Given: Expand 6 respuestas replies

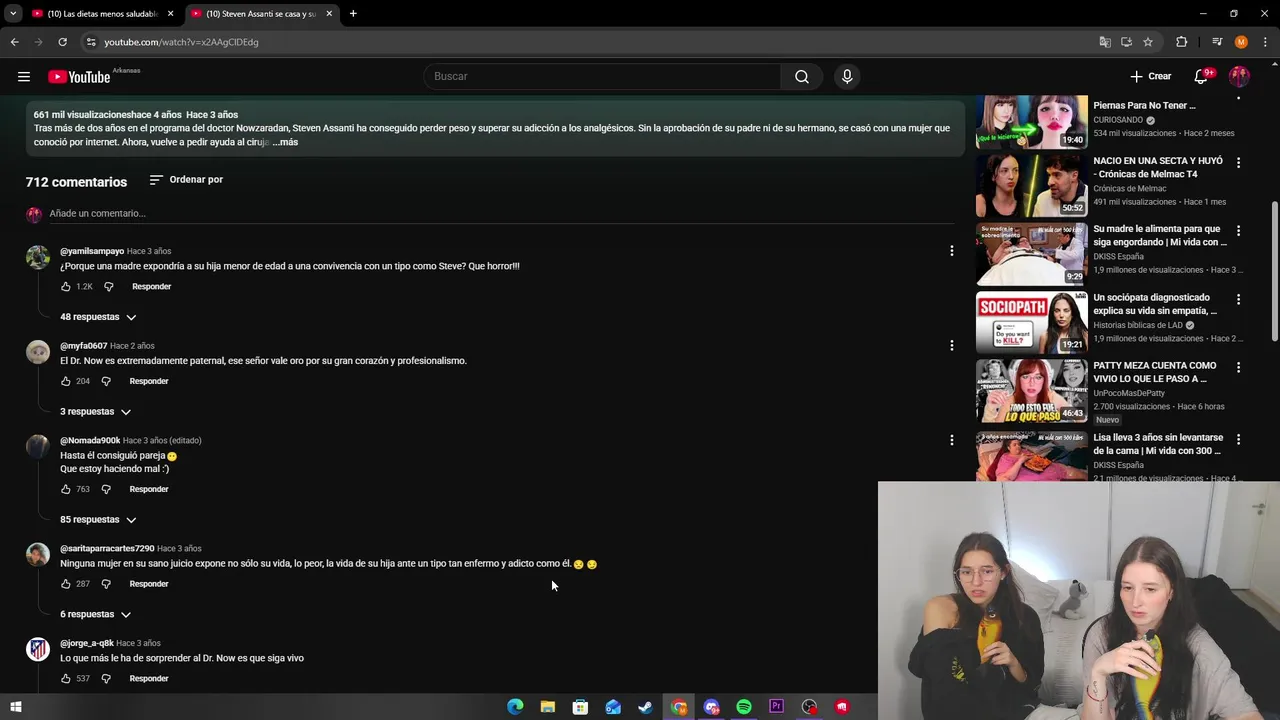Looking at the screenshot, I should pyautogui.click(x=96, y=615).
